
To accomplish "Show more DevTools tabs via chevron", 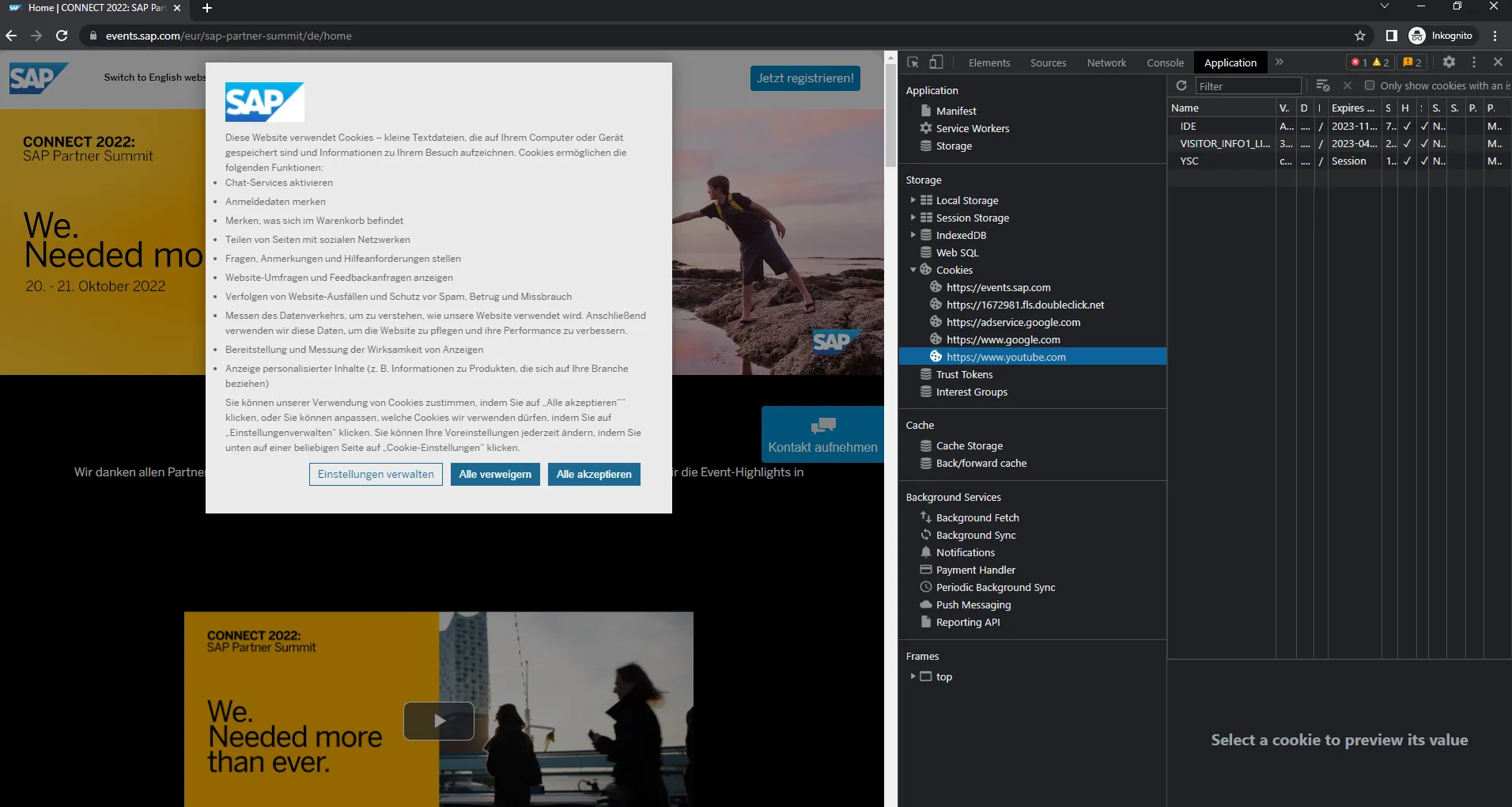I will pyautogui.click(x=1279, y=62).
